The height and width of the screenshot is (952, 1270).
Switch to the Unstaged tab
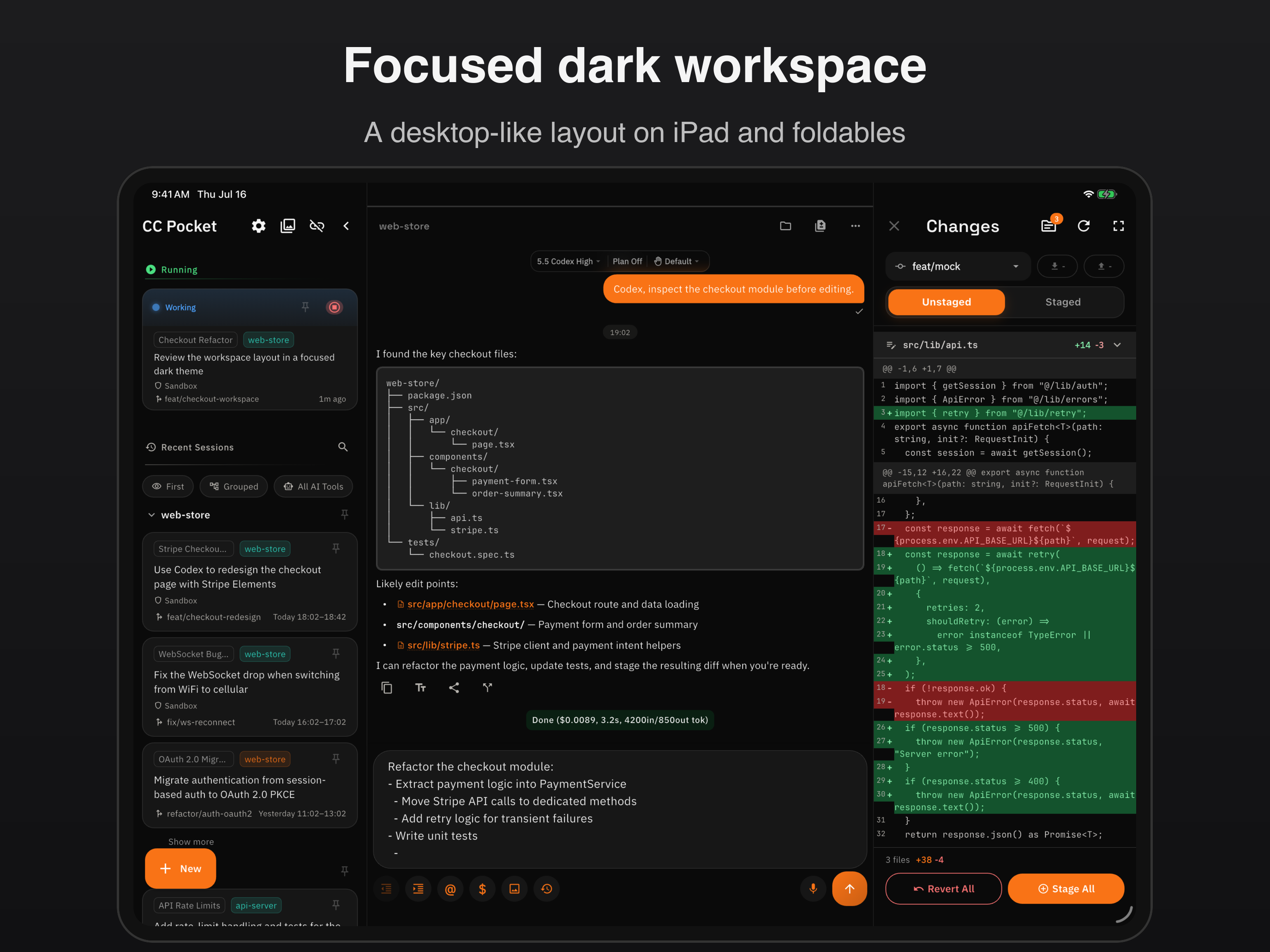click(946, 302)
